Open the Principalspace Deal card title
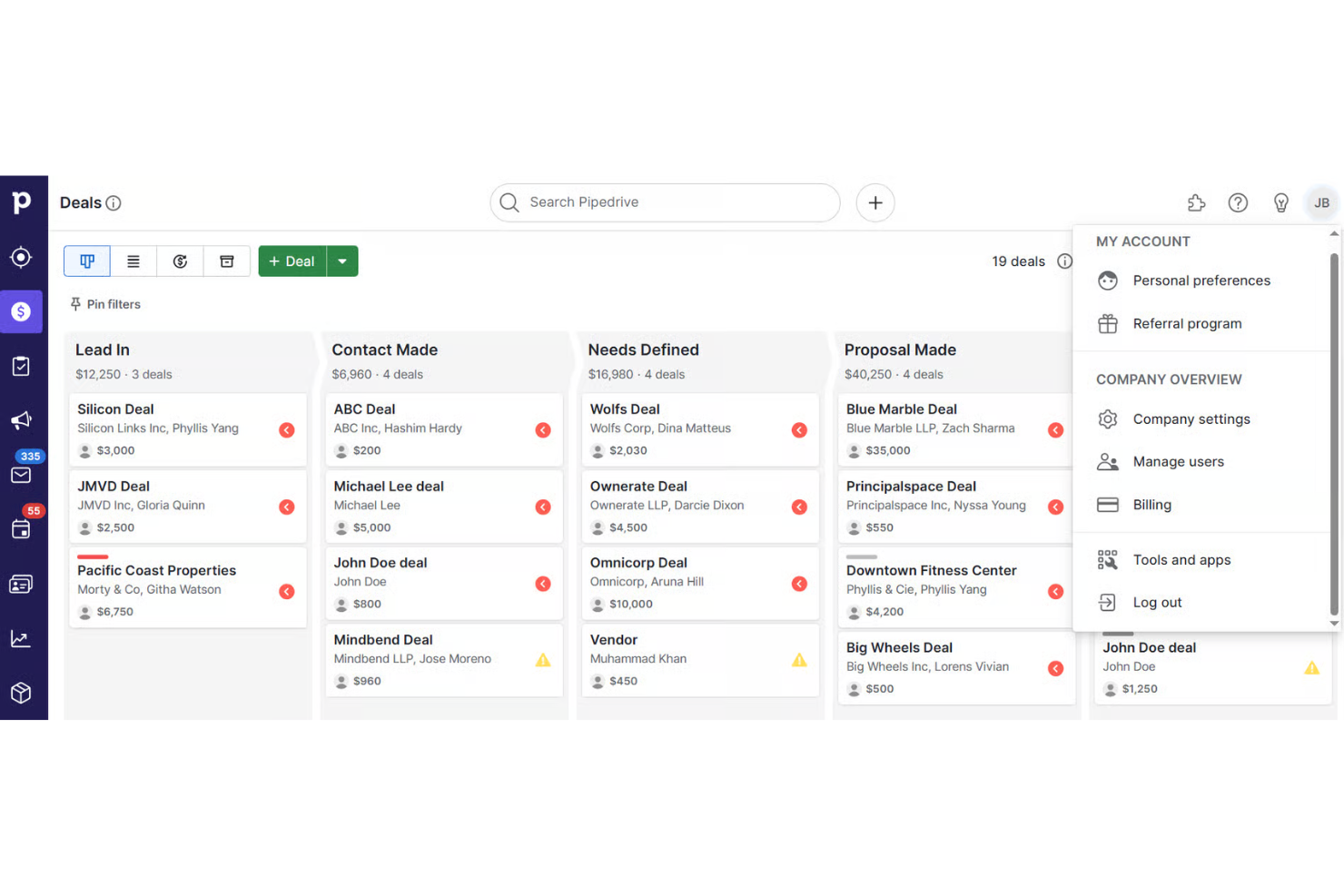This screenshot has width=1344, height=896. point(911,487)
